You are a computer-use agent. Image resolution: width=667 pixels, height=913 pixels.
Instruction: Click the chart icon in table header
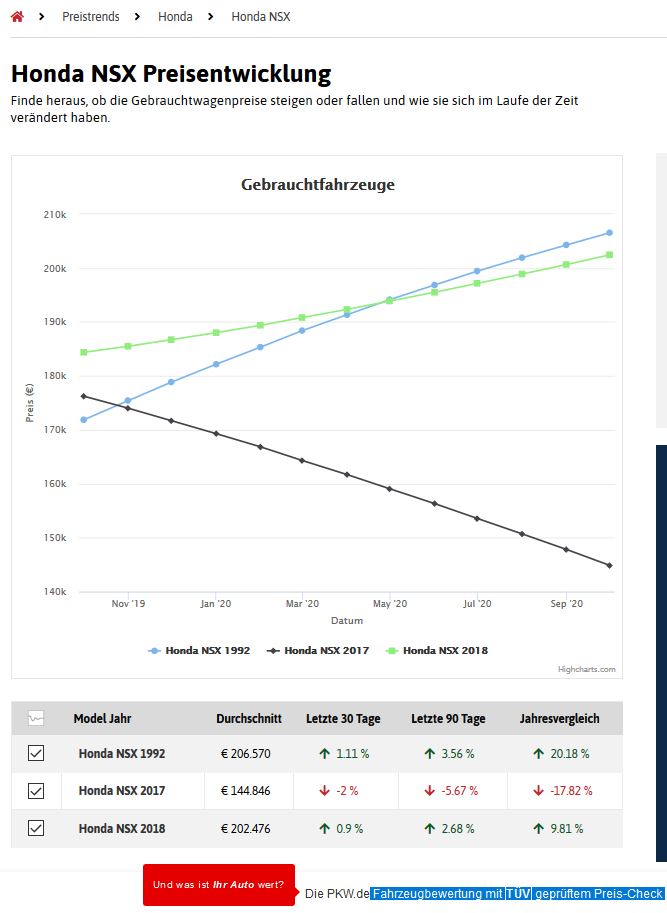click(36, 718)
